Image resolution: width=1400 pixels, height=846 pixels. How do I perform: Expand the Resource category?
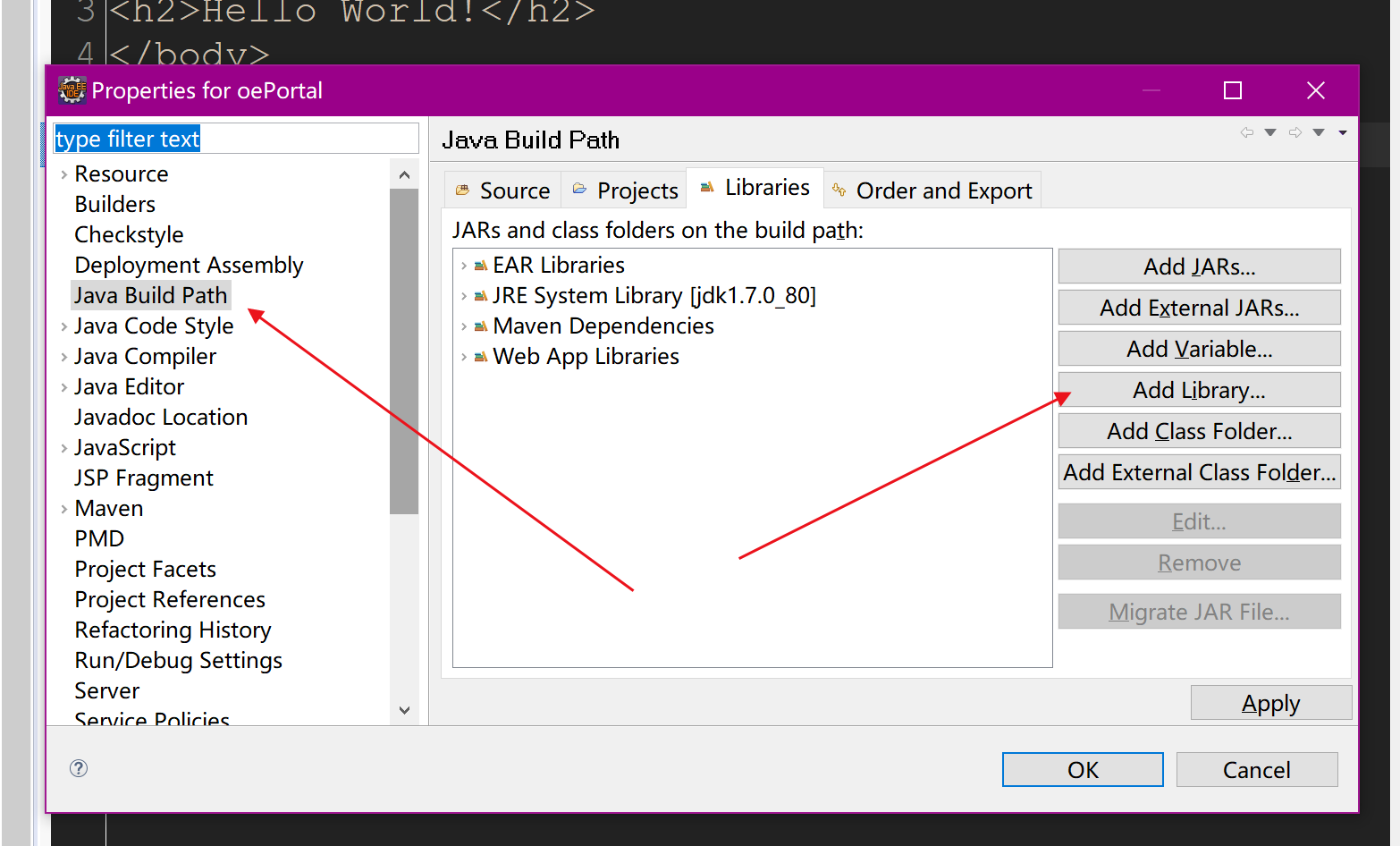[x=63, y=174]
